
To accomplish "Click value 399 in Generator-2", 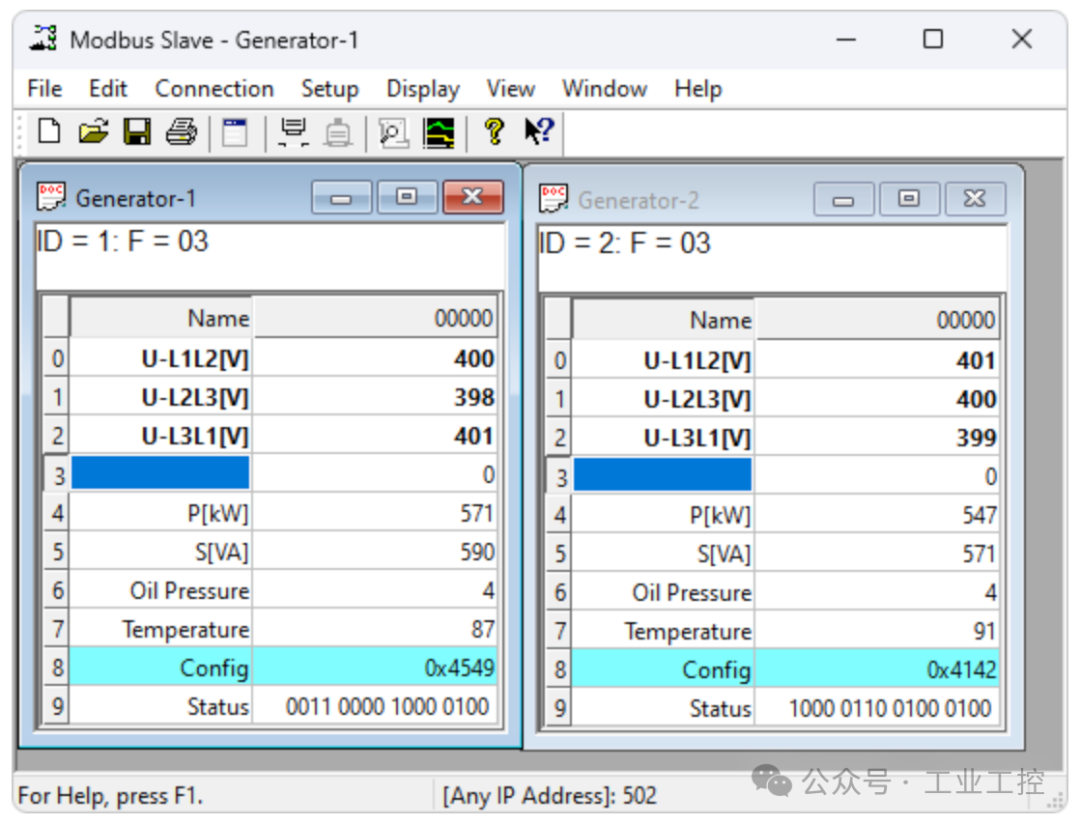I will point(976,437).
